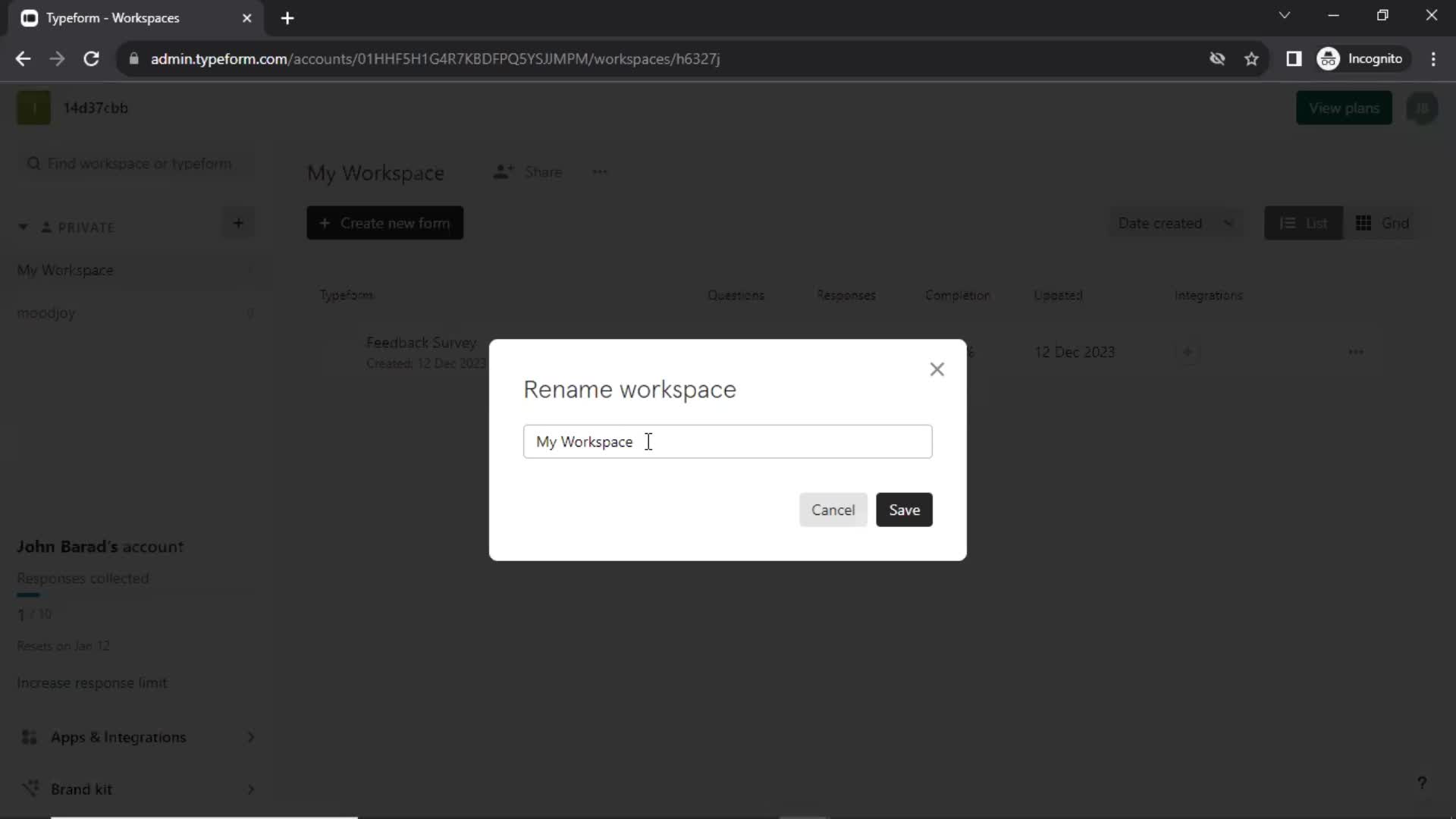Open a new browser tab
Viewport: 1456px width, 819px height.
287,18
